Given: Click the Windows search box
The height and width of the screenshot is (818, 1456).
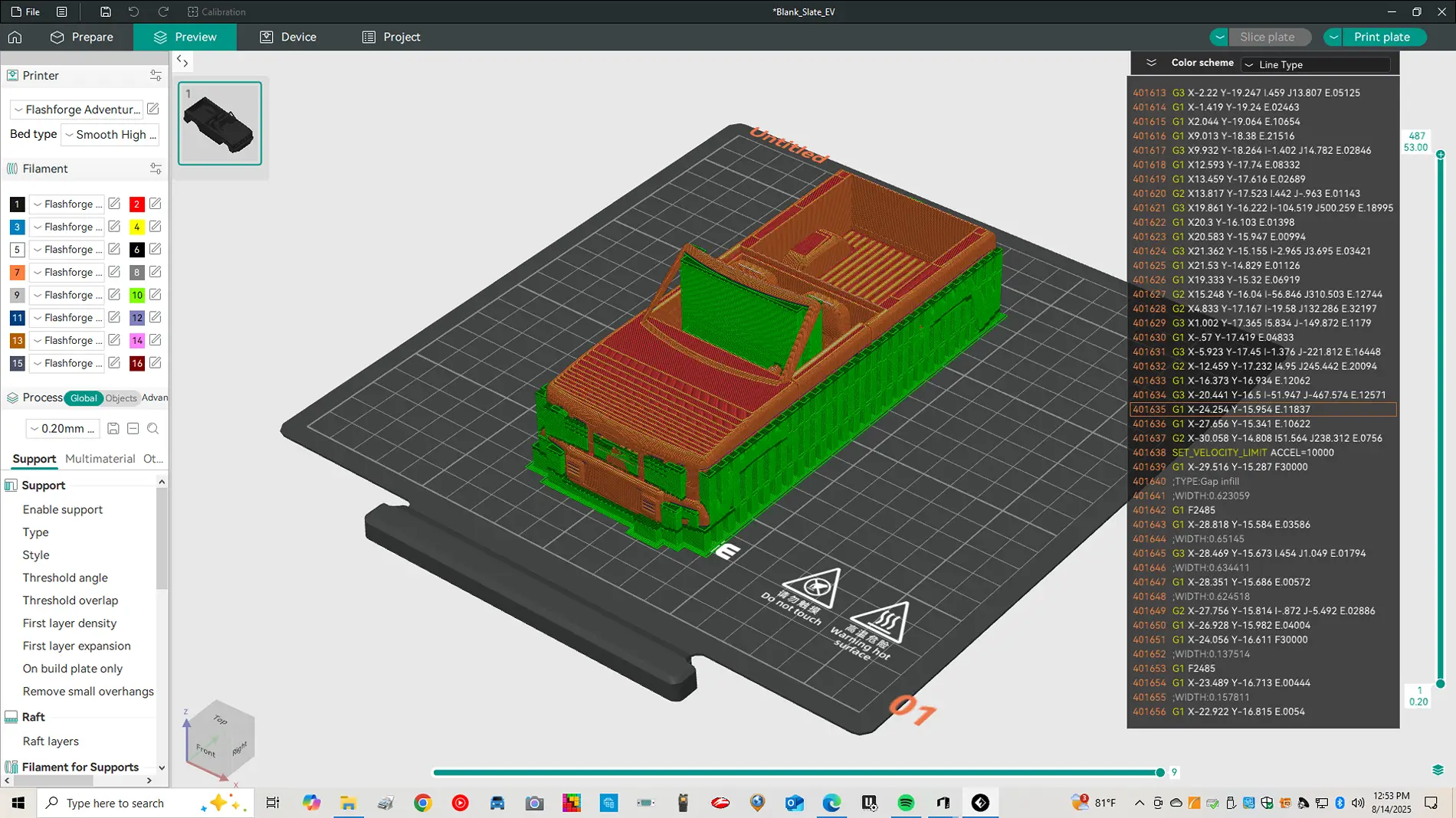Looking at the screenshot, I should [146, 803].
